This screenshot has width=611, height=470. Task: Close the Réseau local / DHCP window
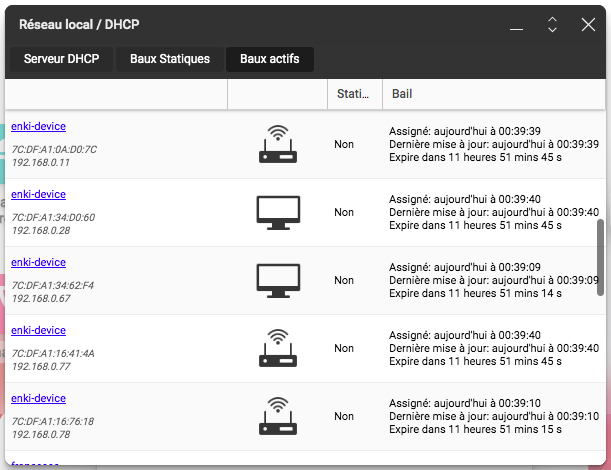(x=588, y=25)
